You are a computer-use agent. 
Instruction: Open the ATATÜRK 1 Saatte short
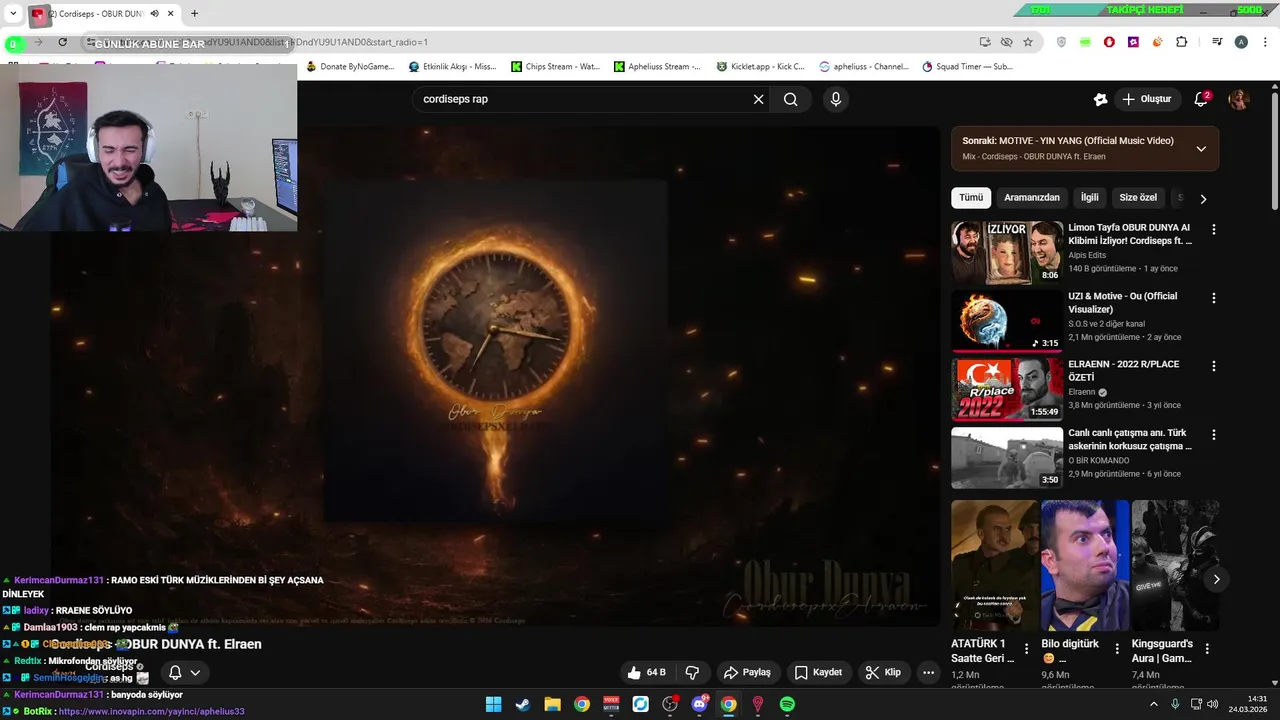[995, 565]
